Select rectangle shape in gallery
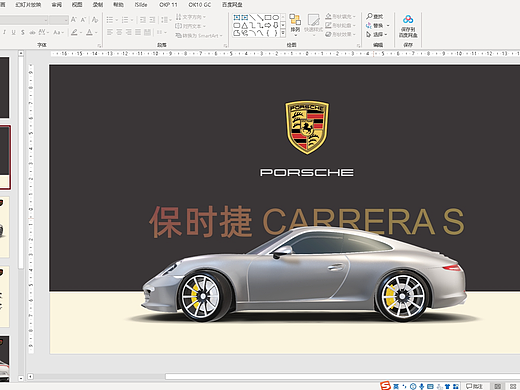Image resolution: width=520 pixels, height=390 pixels. tap(268, 17)
